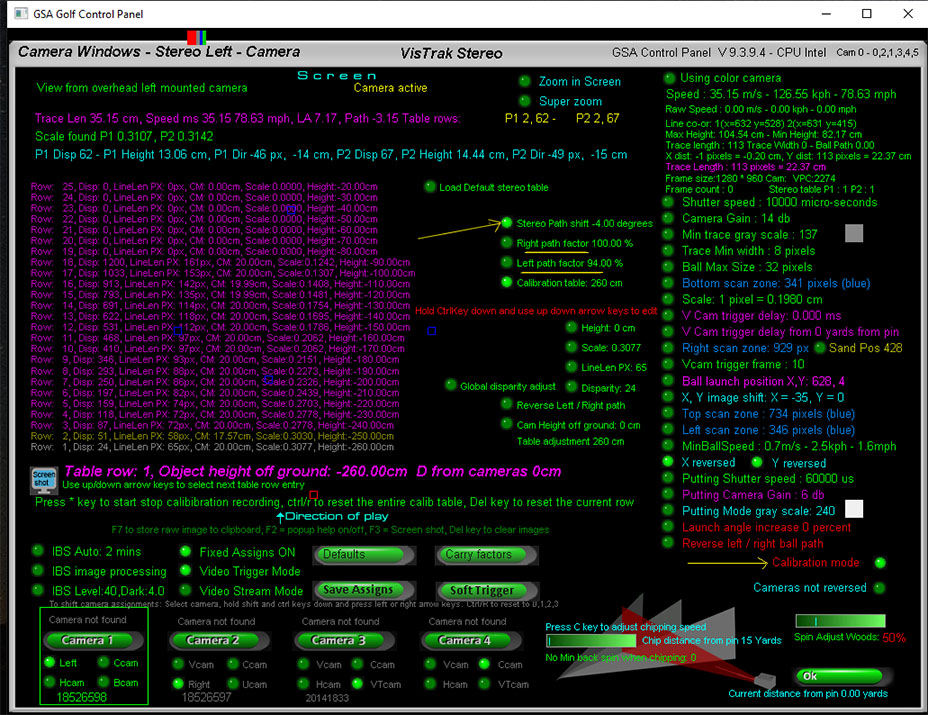Viewport: 928px width, 715px height.
Task: Click the Sand Pos 428 indicator
Action: [820, 348]
